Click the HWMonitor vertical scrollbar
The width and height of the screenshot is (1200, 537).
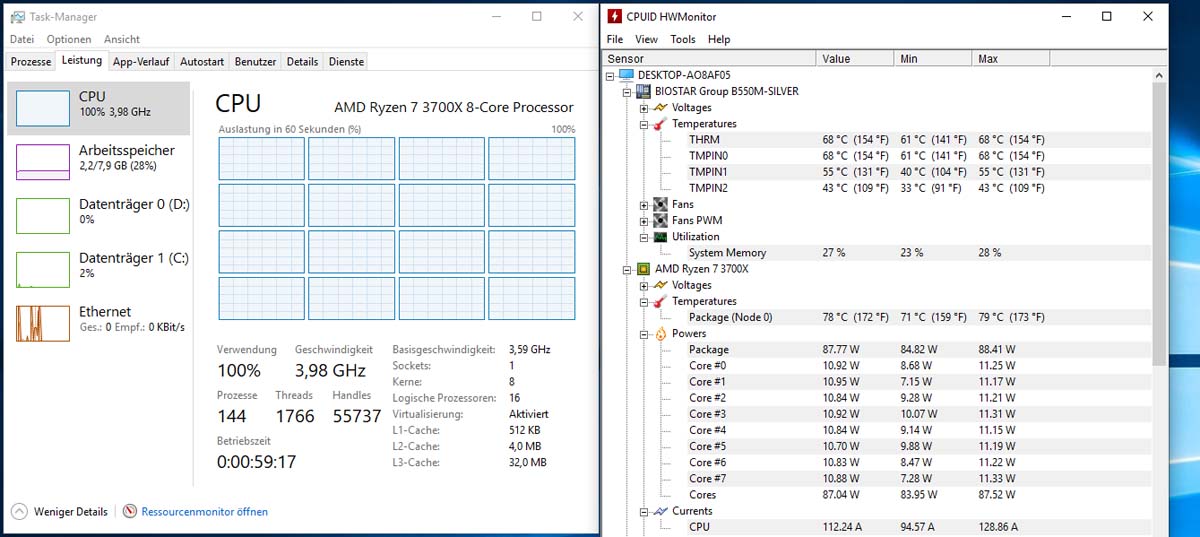pos(1159,301)
